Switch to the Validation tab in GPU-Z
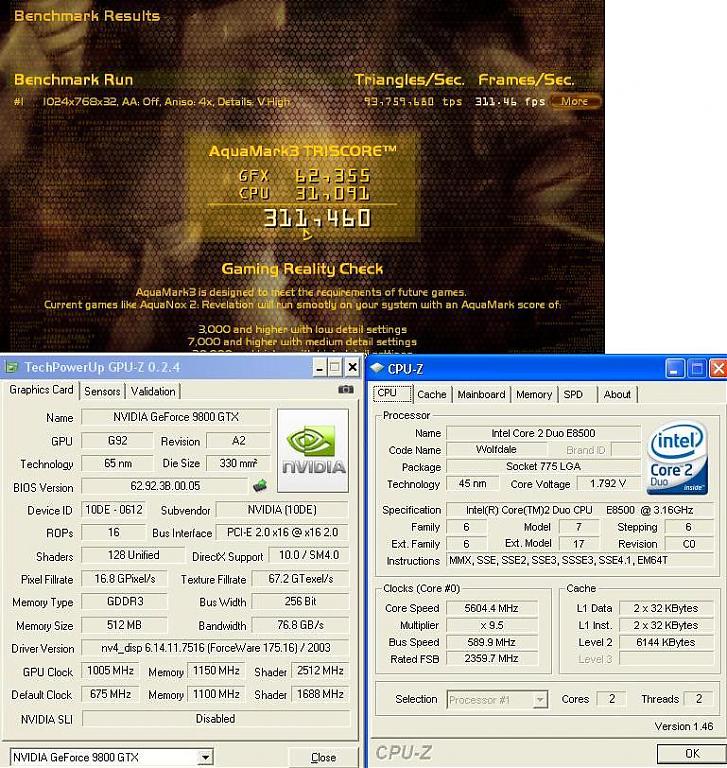The height and width of the screenshot is (768, 727). click(153, 391)
